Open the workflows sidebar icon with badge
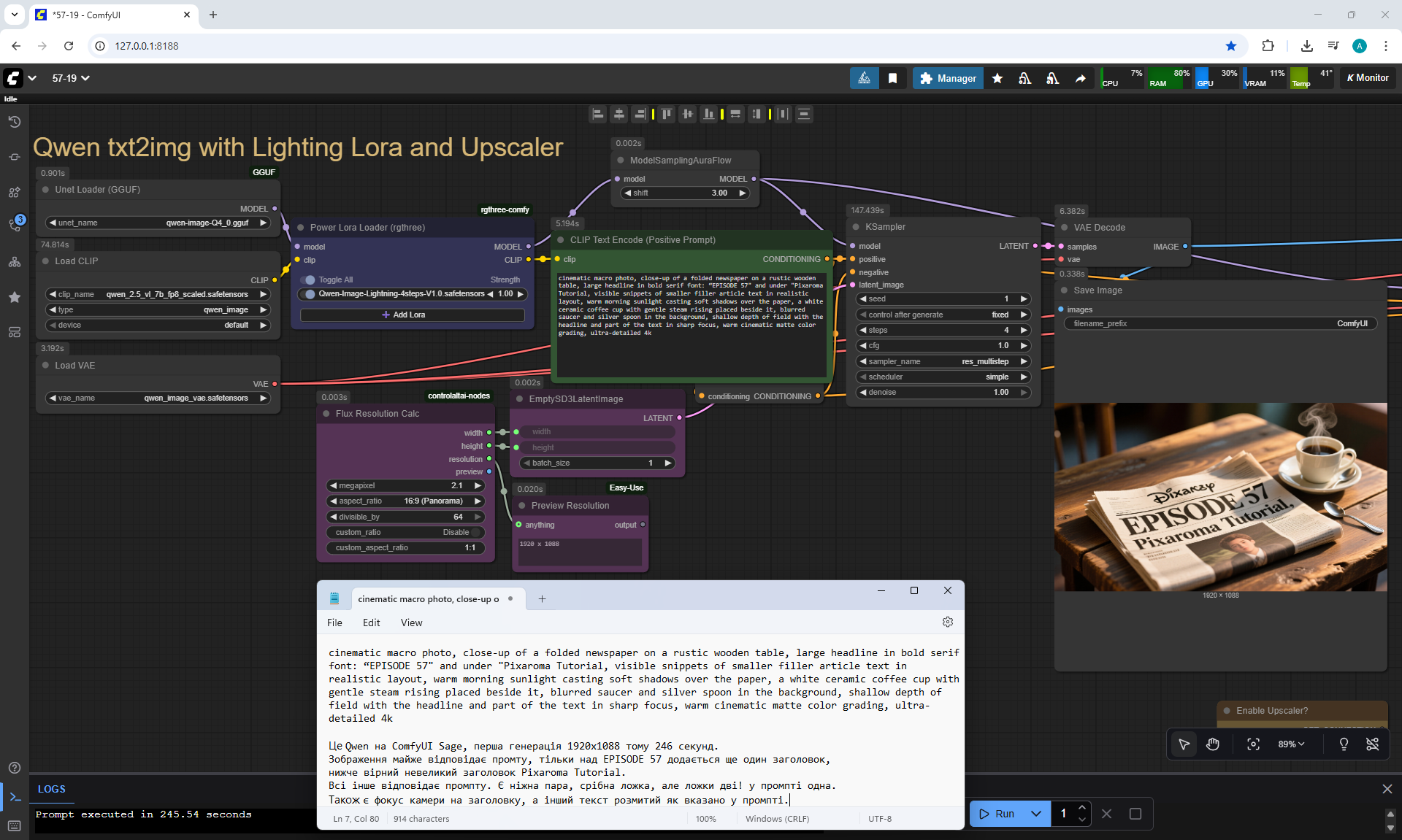 [14, 224]
